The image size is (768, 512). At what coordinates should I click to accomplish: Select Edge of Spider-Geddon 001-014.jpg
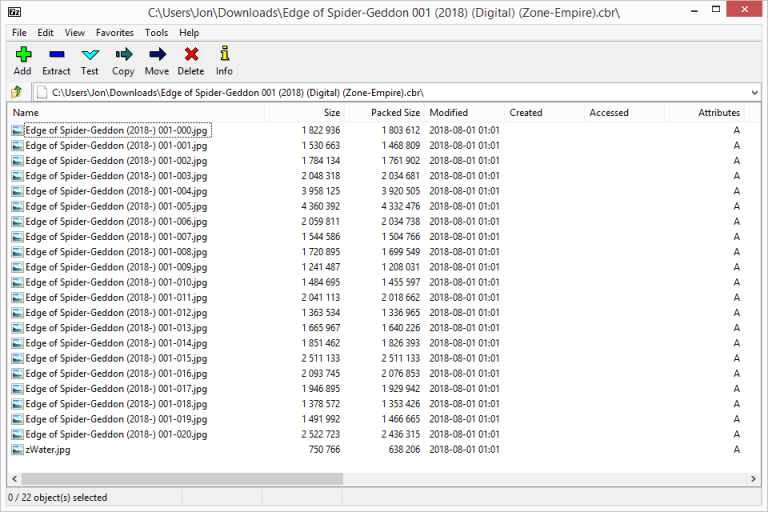pos(116,343)
